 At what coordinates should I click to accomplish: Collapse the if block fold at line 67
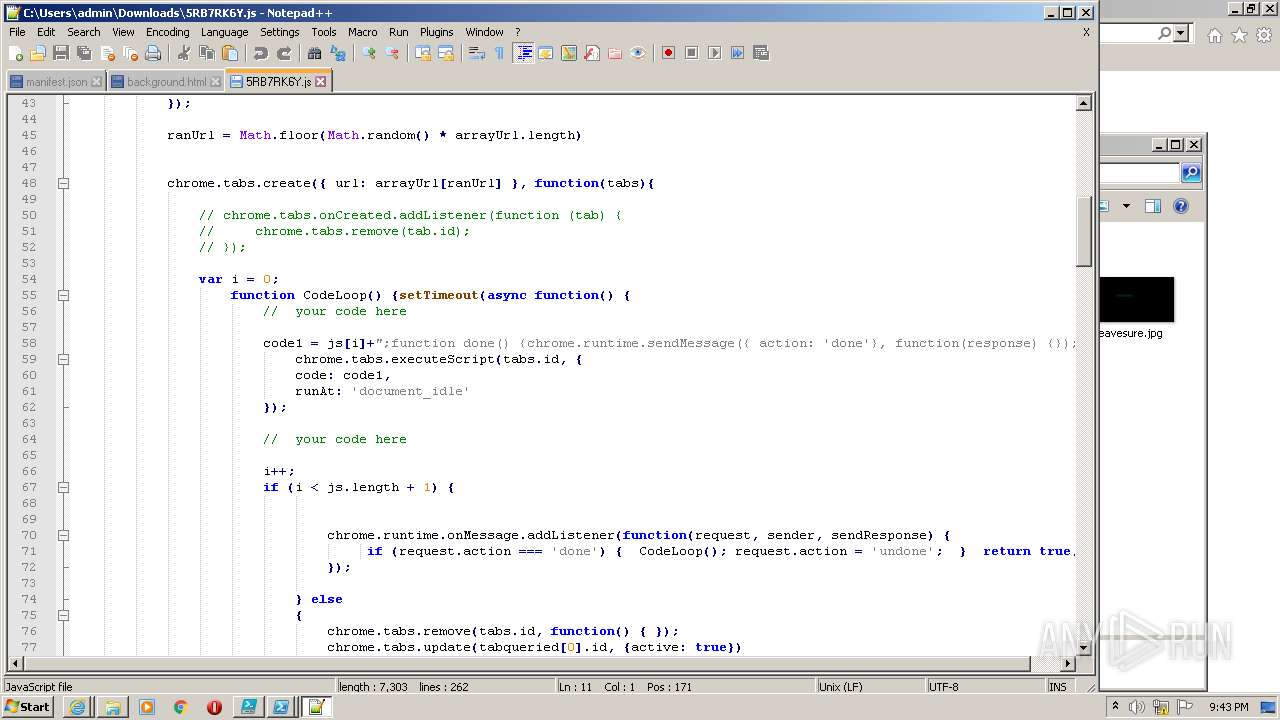point(63,487)
